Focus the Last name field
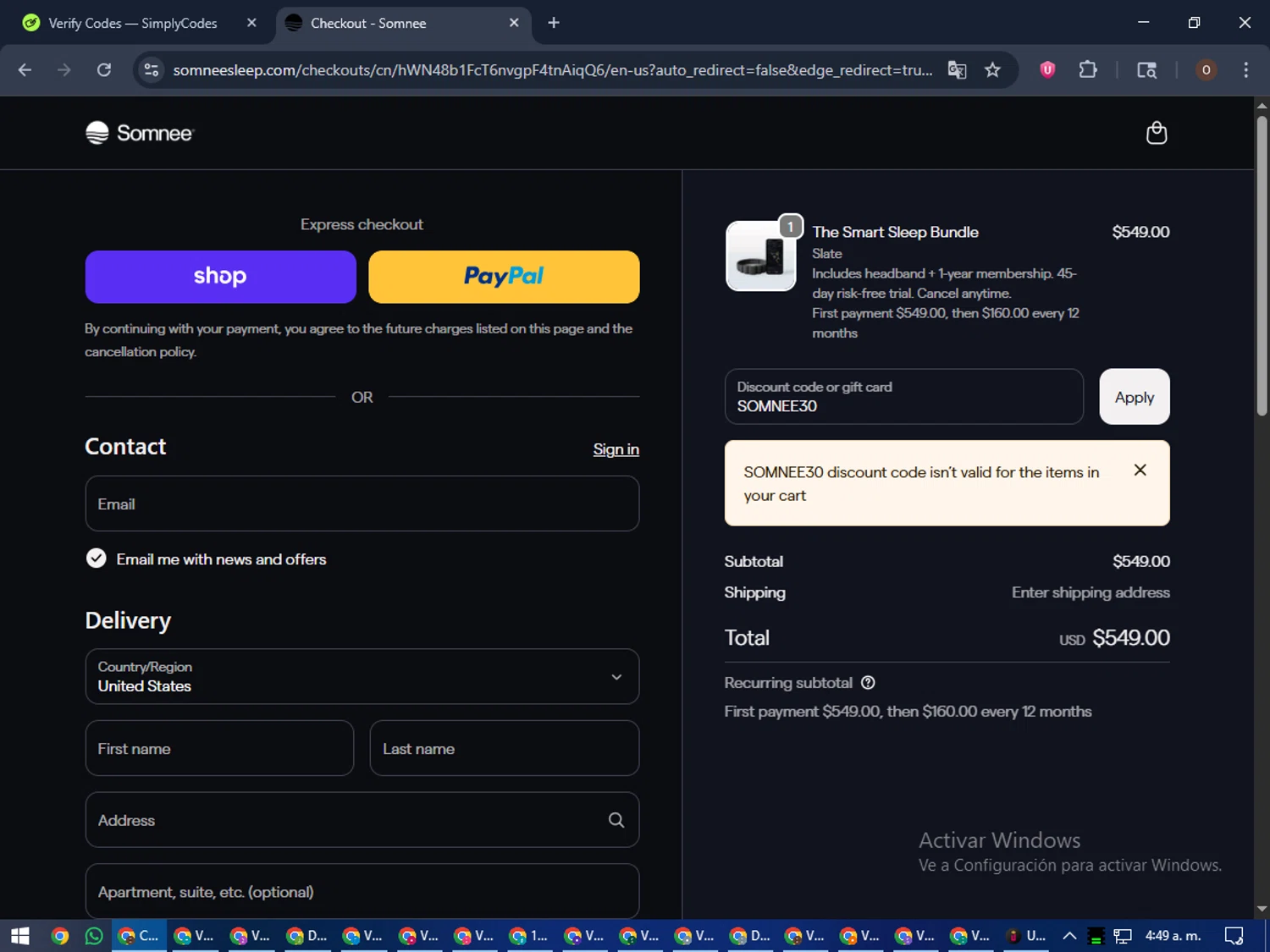Viewport: 1270px width, 952px height. click(x=505, y=748)
